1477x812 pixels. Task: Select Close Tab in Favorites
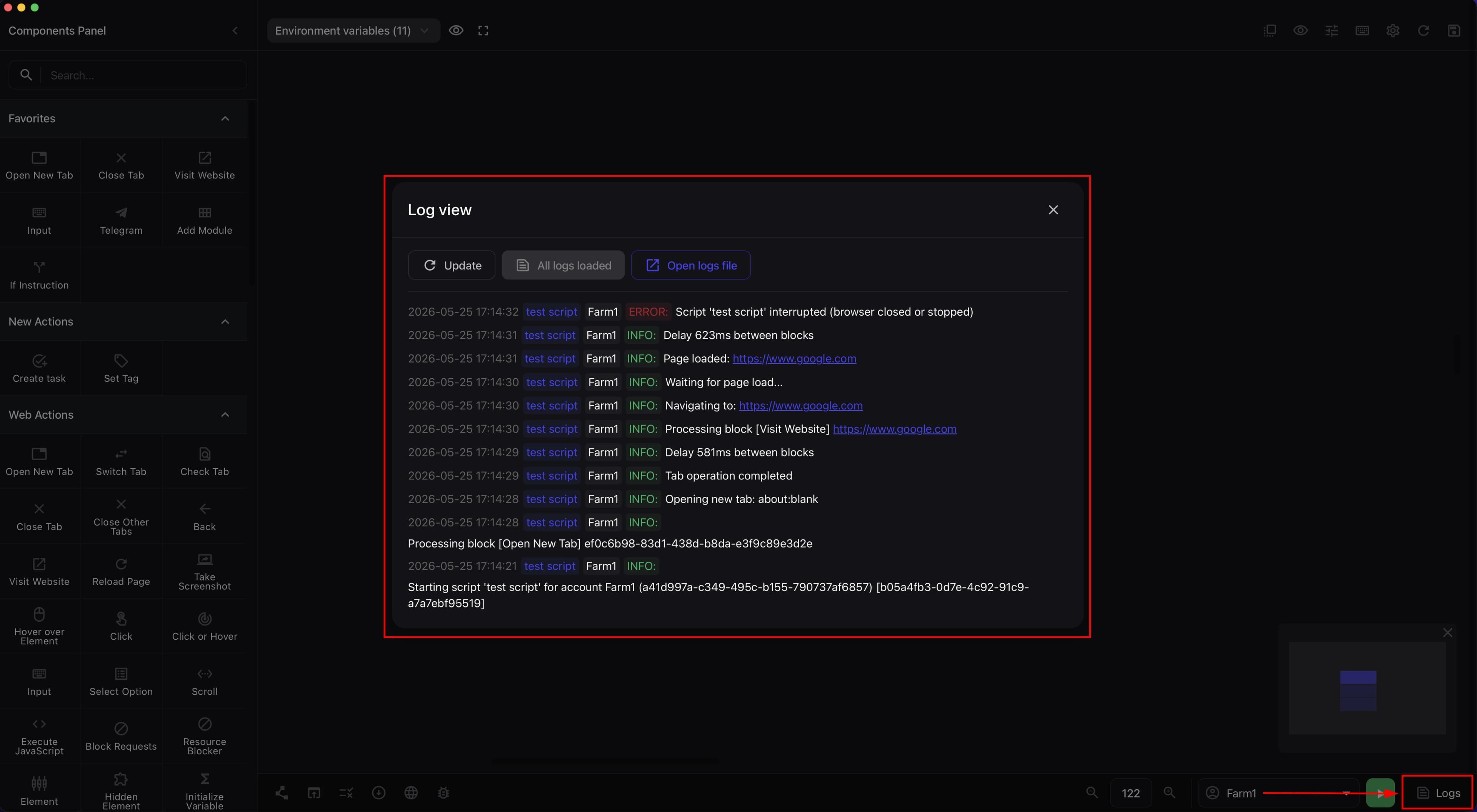[121, 165]
